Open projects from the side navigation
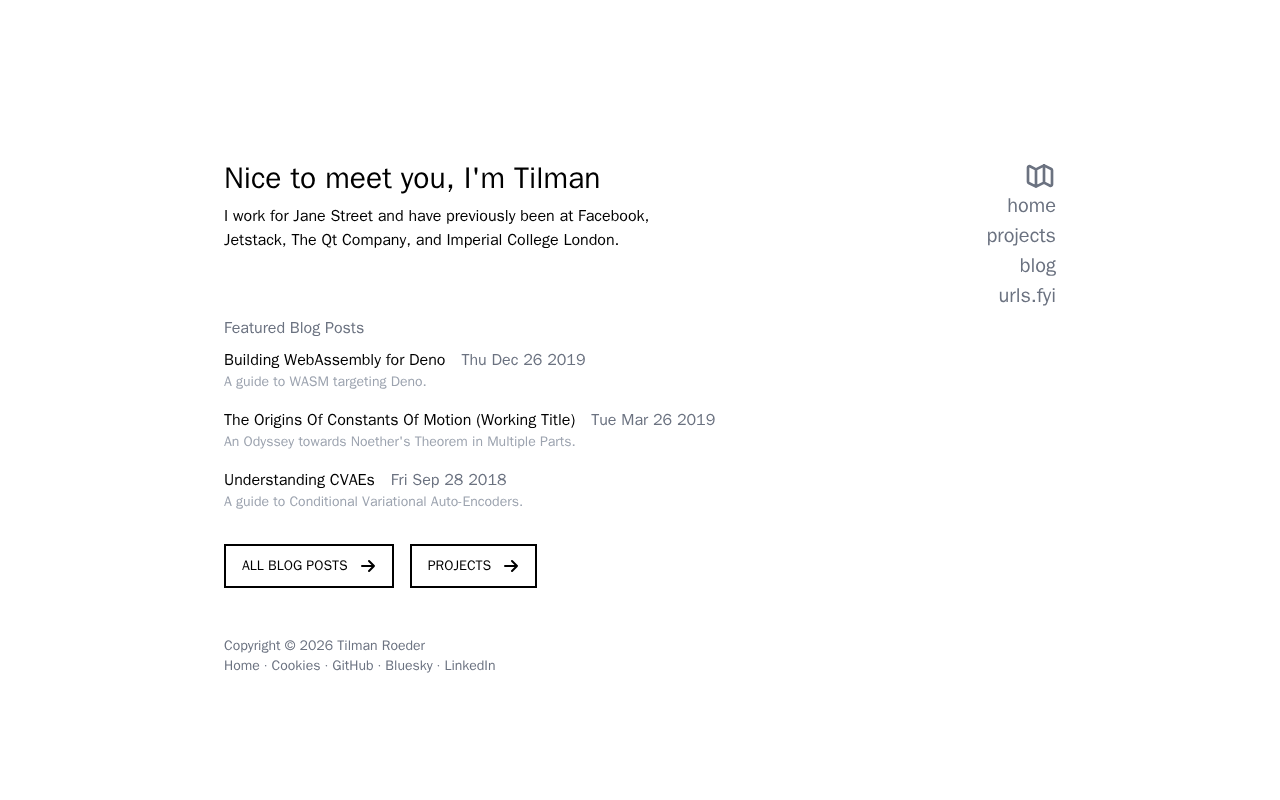 pos(1020,236)
